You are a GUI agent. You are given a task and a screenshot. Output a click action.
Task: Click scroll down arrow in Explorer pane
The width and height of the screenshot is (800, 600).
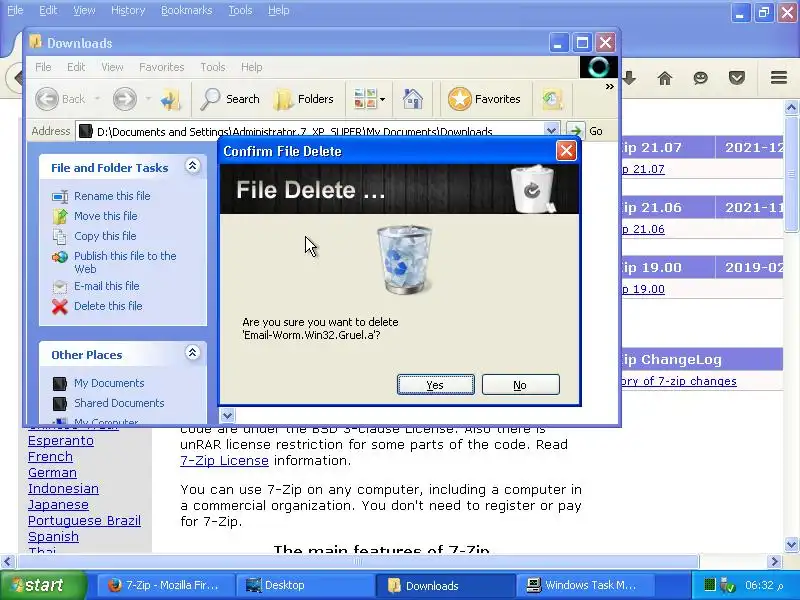coord(228,415)
